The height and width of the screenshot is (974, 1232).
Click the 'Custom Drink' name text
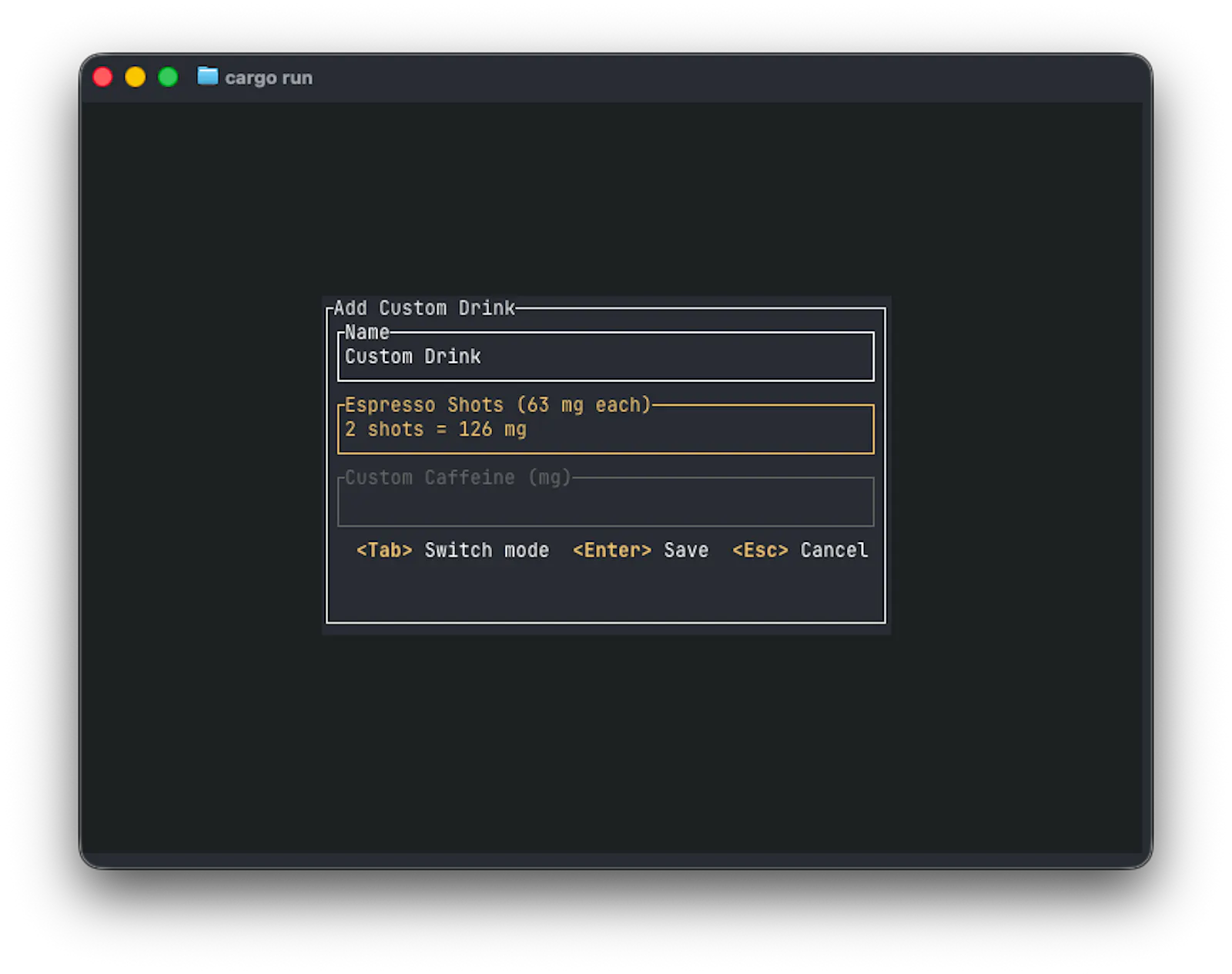pos(413,356)
